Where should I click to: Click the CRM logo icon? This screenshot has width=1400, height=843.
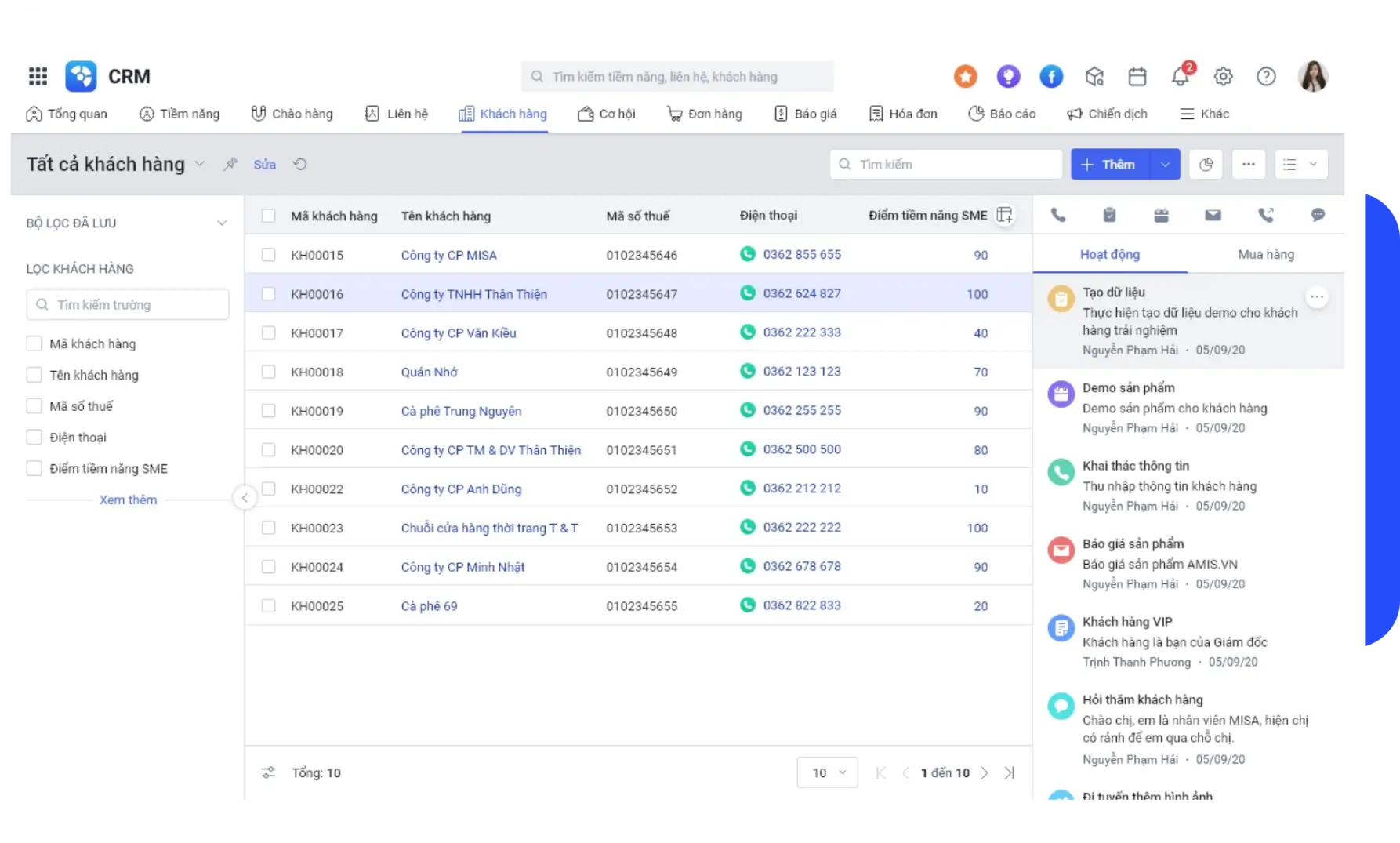81,76
